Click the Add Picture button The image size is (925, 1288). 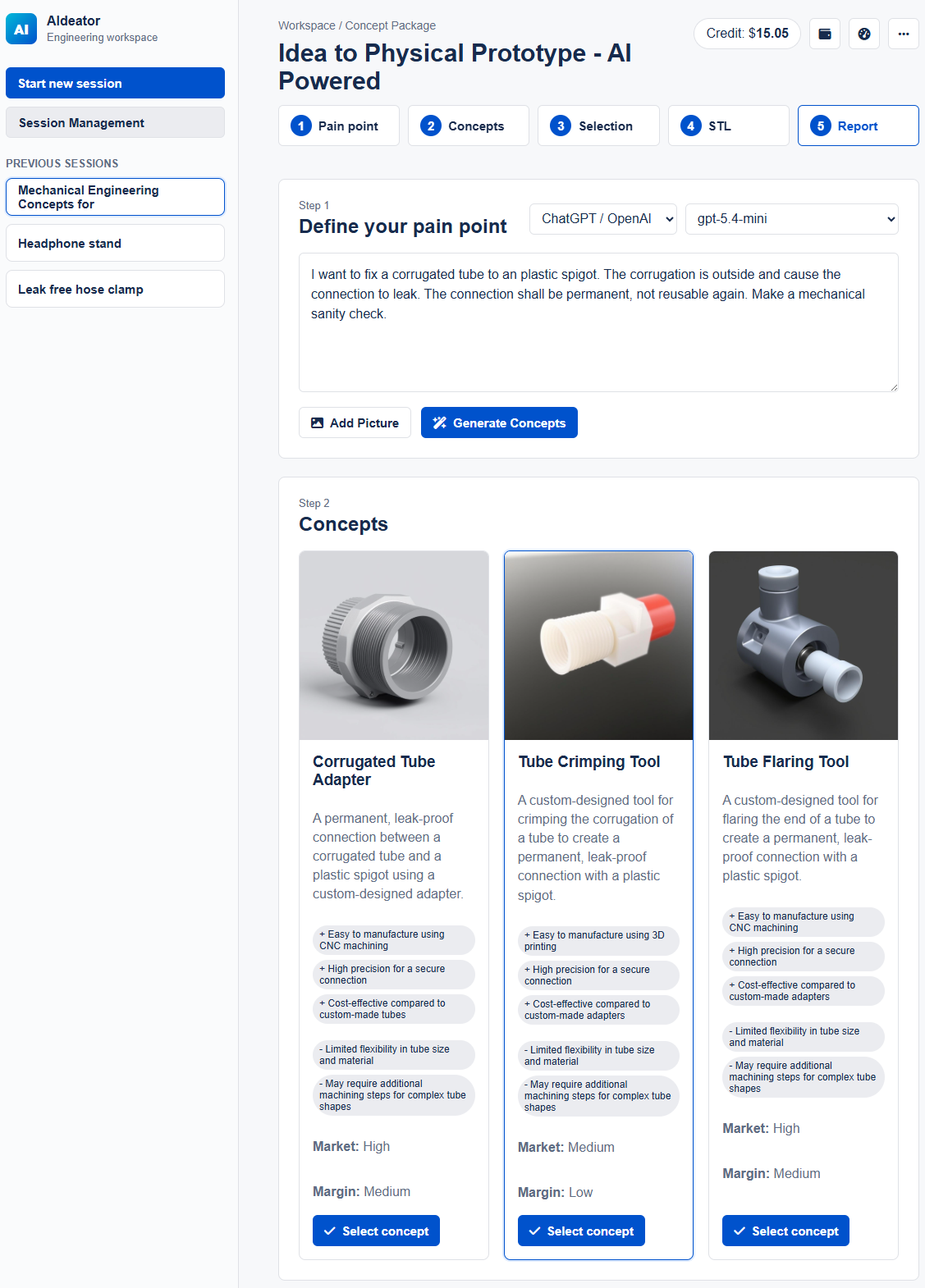(355, 422)
